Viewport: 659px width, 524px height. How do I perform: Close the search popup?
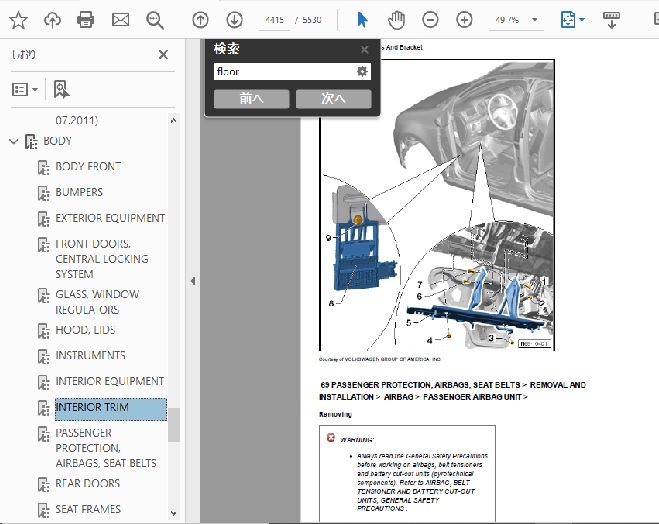(364, 50)
